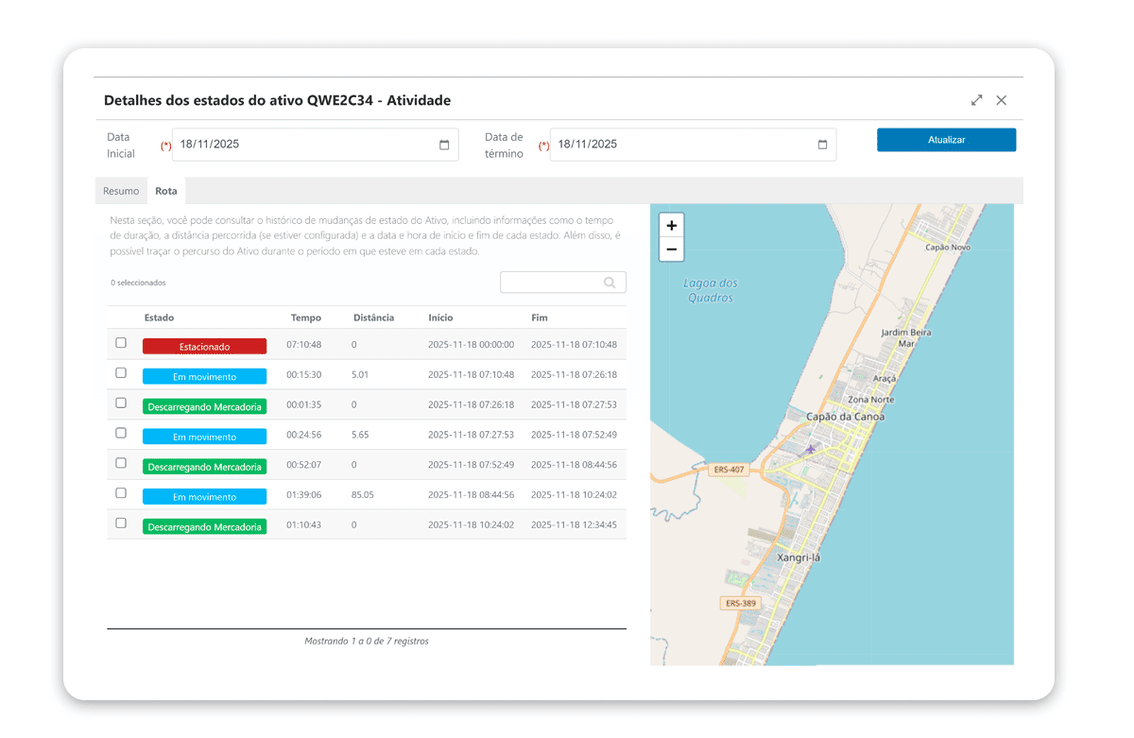Click the search magnifier icon
The width and height of the screenshot is (1134, 738).
(x=610, y=282)
